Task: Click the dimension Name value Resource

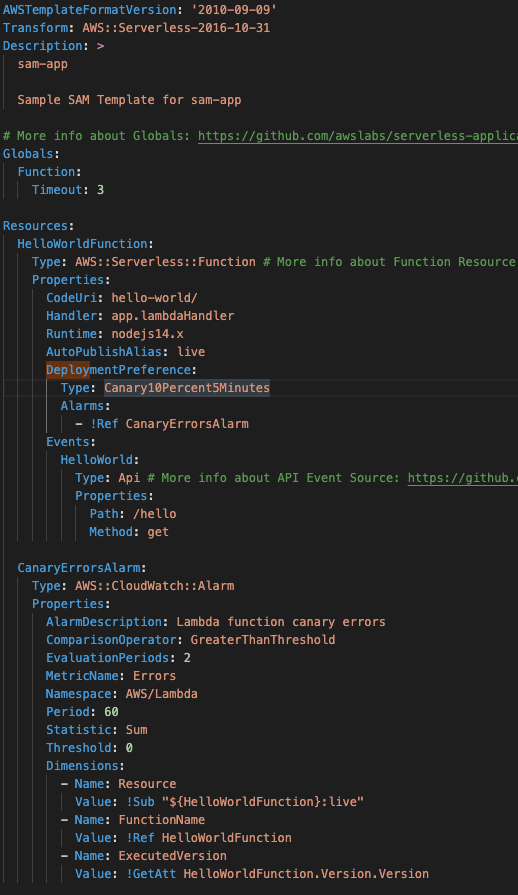Action: point(147,784)
